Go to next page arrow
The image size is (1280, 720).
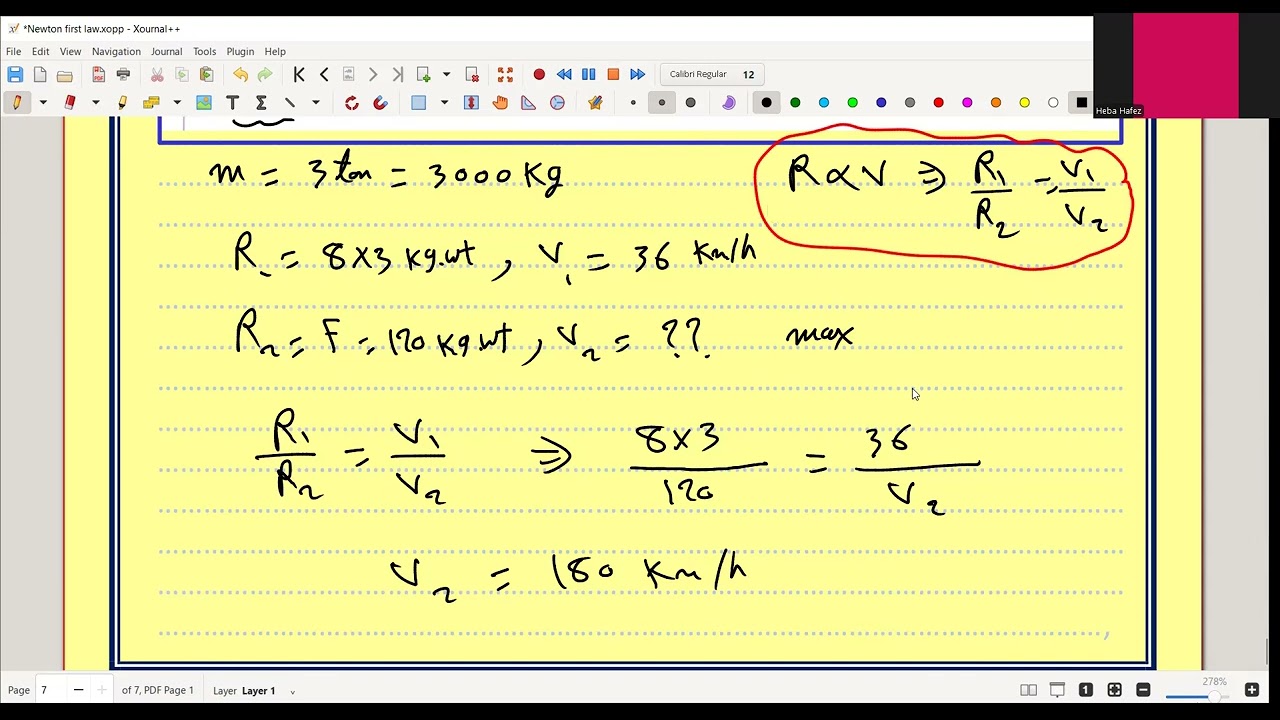point(373,74)
